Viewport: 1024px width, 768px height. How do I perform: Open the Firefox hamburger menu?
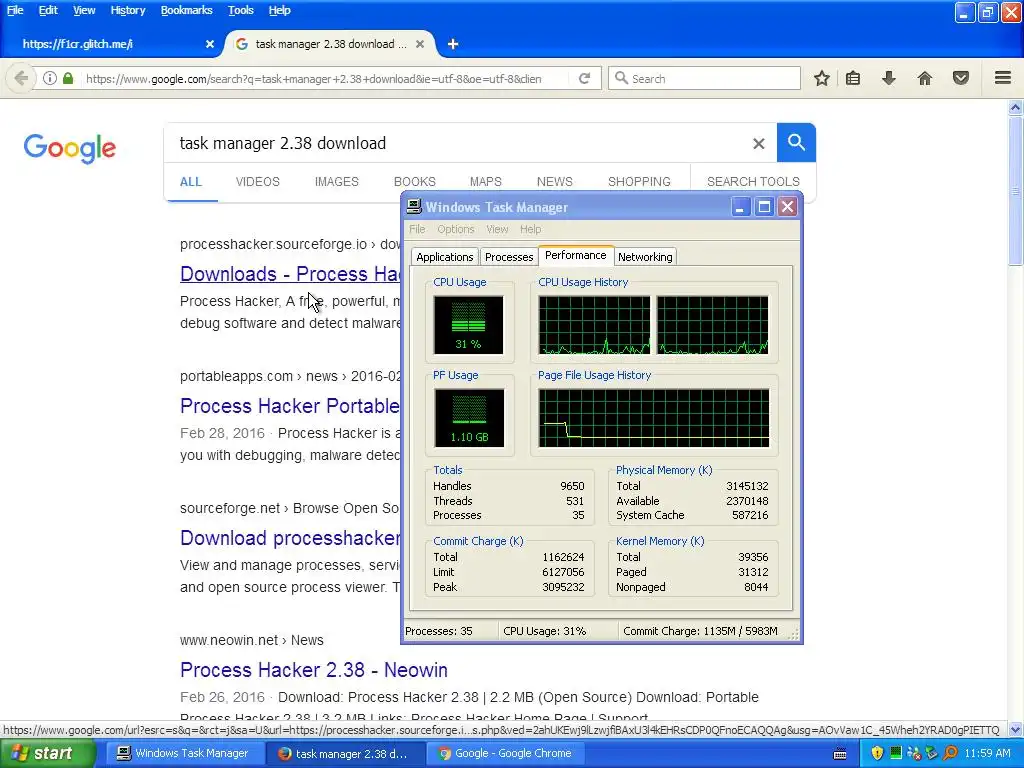1003,78
